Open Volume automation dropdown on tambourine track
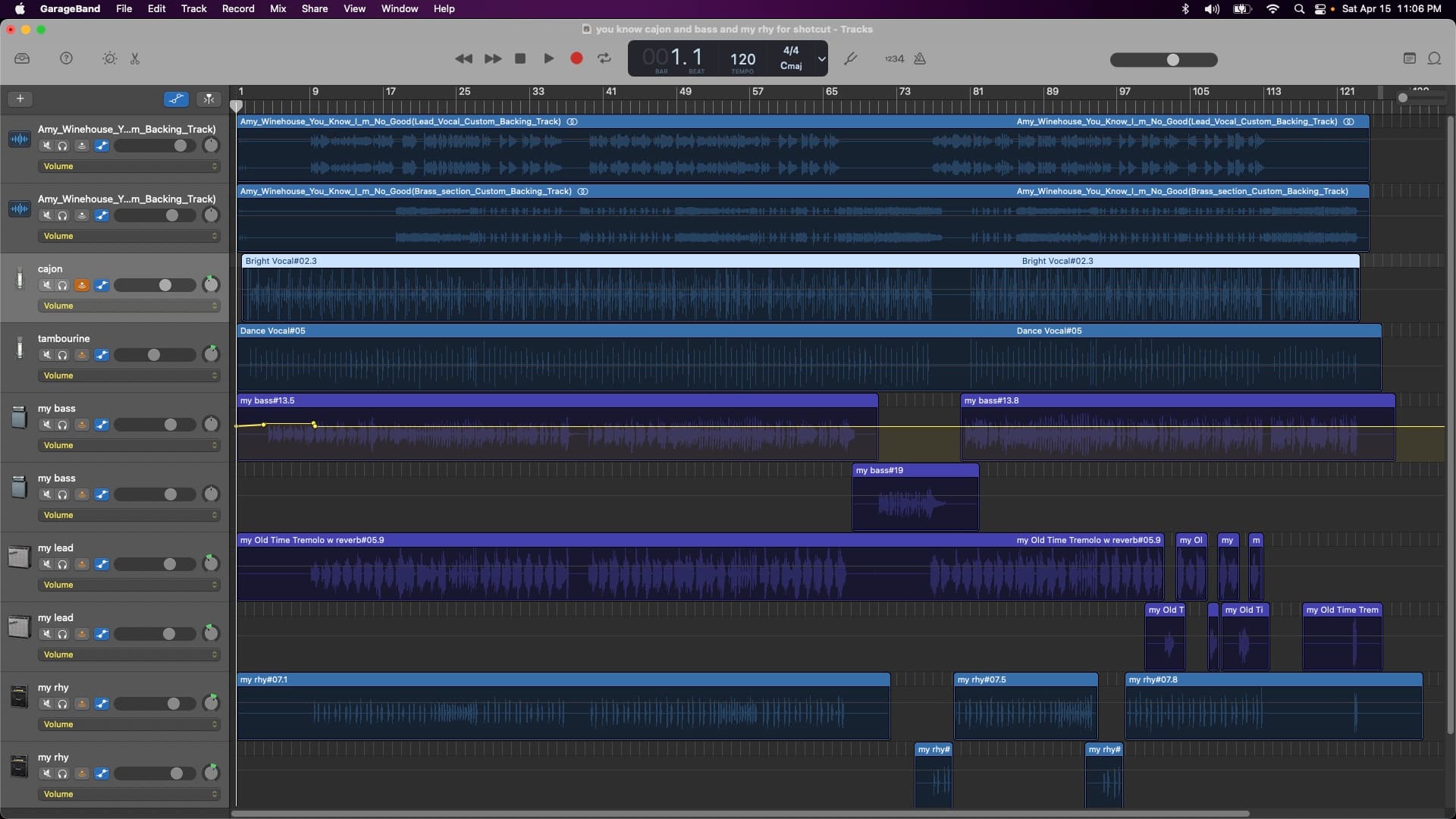 click(129, 375)
